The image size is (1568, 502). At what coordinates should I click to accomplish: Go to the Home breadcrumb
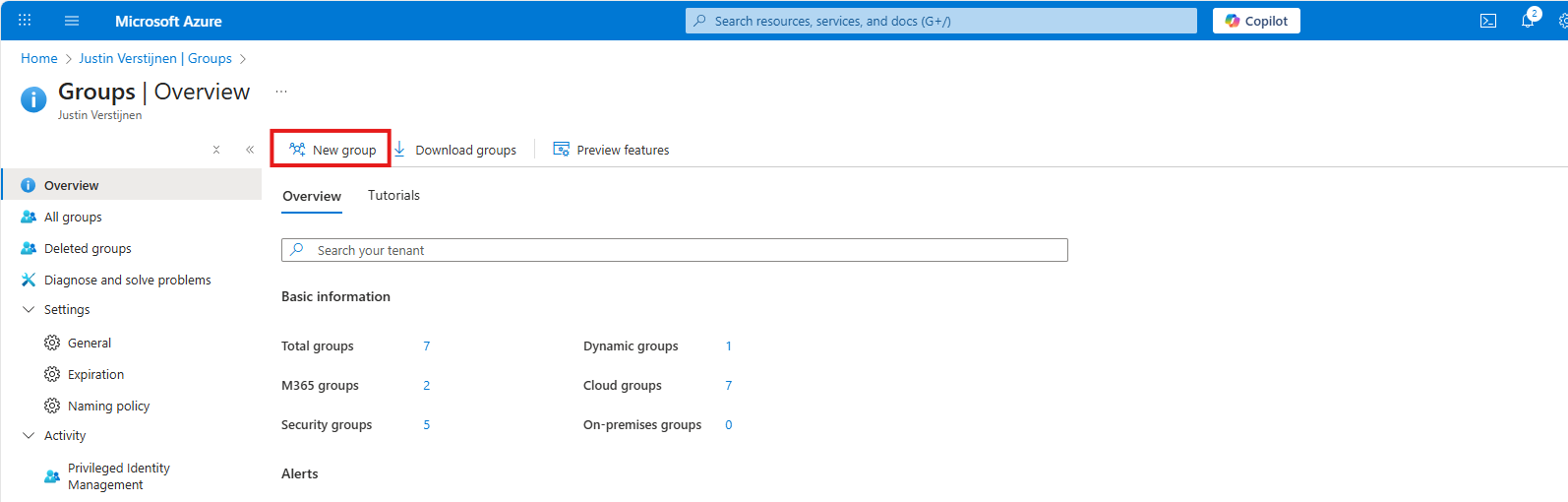pyautogui.click(x=39, y=58)
